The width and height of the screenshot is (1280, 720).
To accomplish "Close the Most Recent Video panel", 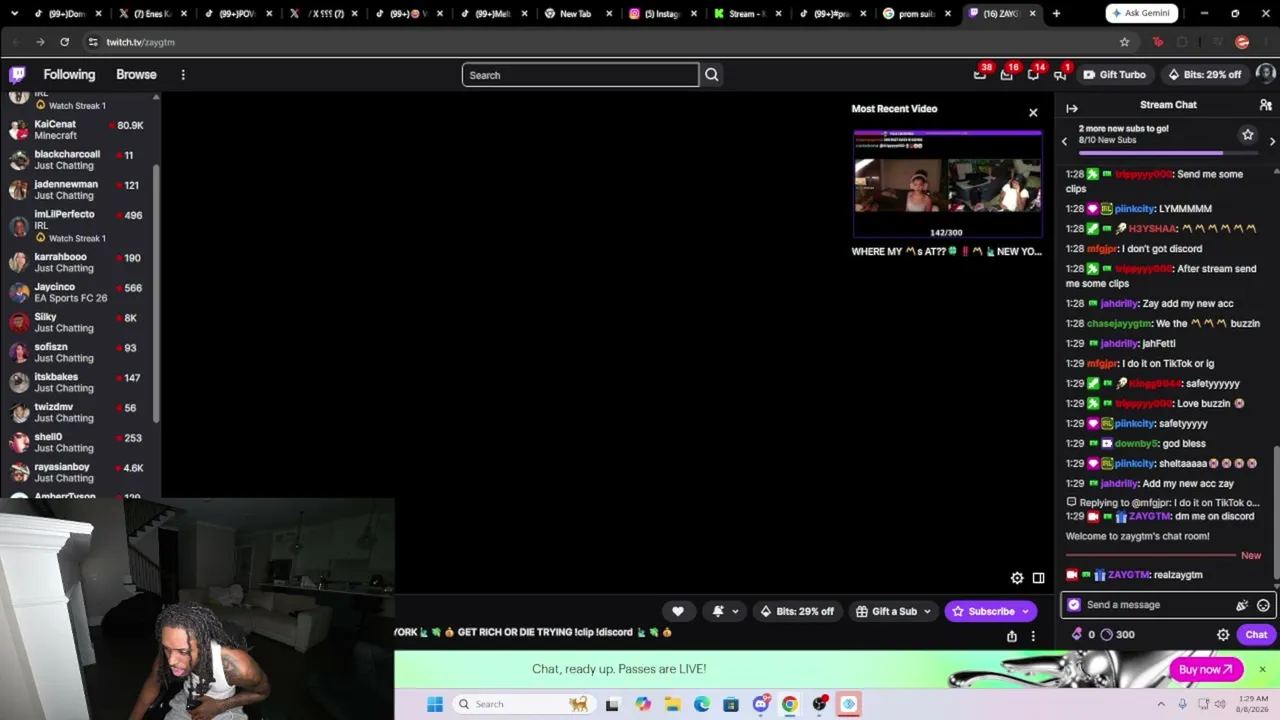I will [x=1033, y=112].
